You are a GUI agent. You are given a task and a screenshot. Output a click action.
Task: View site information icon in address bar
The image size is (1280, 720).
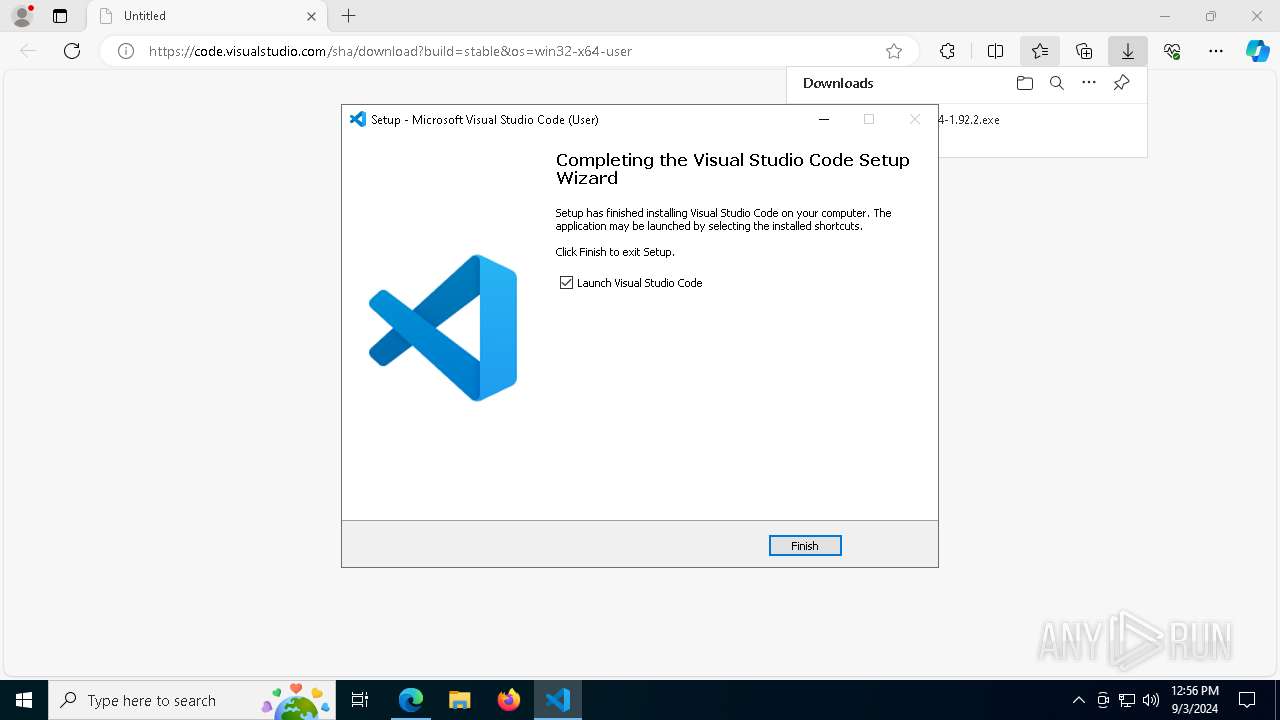[x=126, y=51]
